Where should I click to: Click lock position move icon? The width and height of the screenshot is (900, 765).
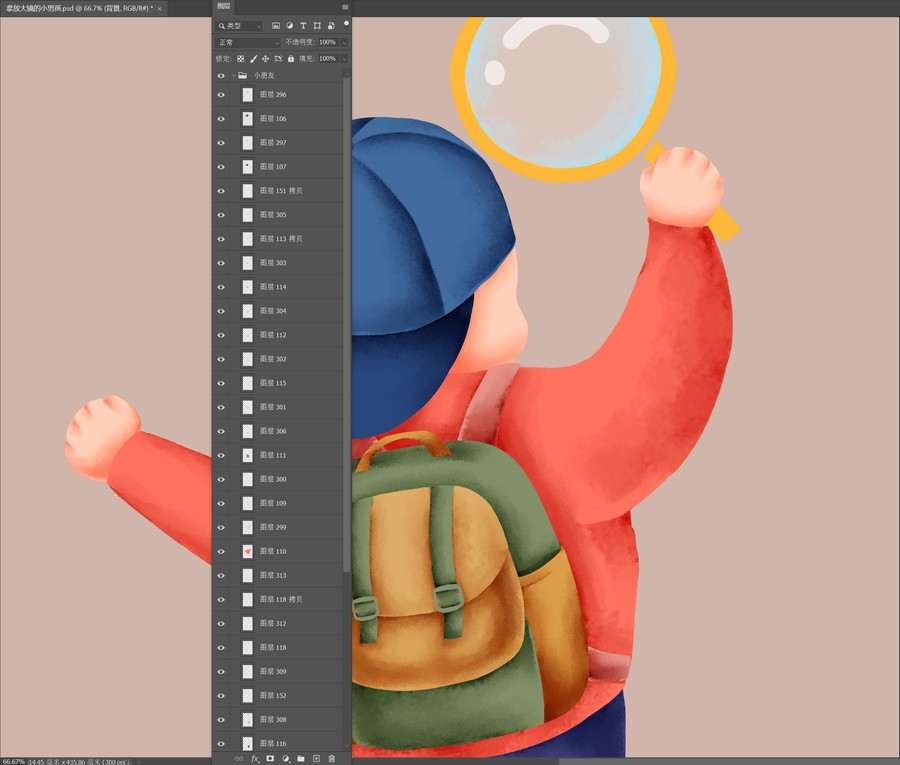[265, 59]
